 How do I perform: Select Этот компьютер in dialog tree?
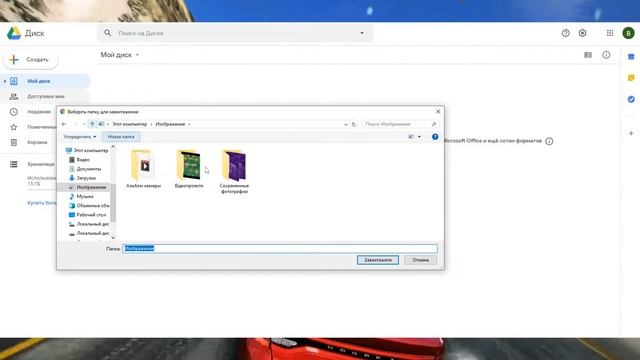click(x=87, y=151)
